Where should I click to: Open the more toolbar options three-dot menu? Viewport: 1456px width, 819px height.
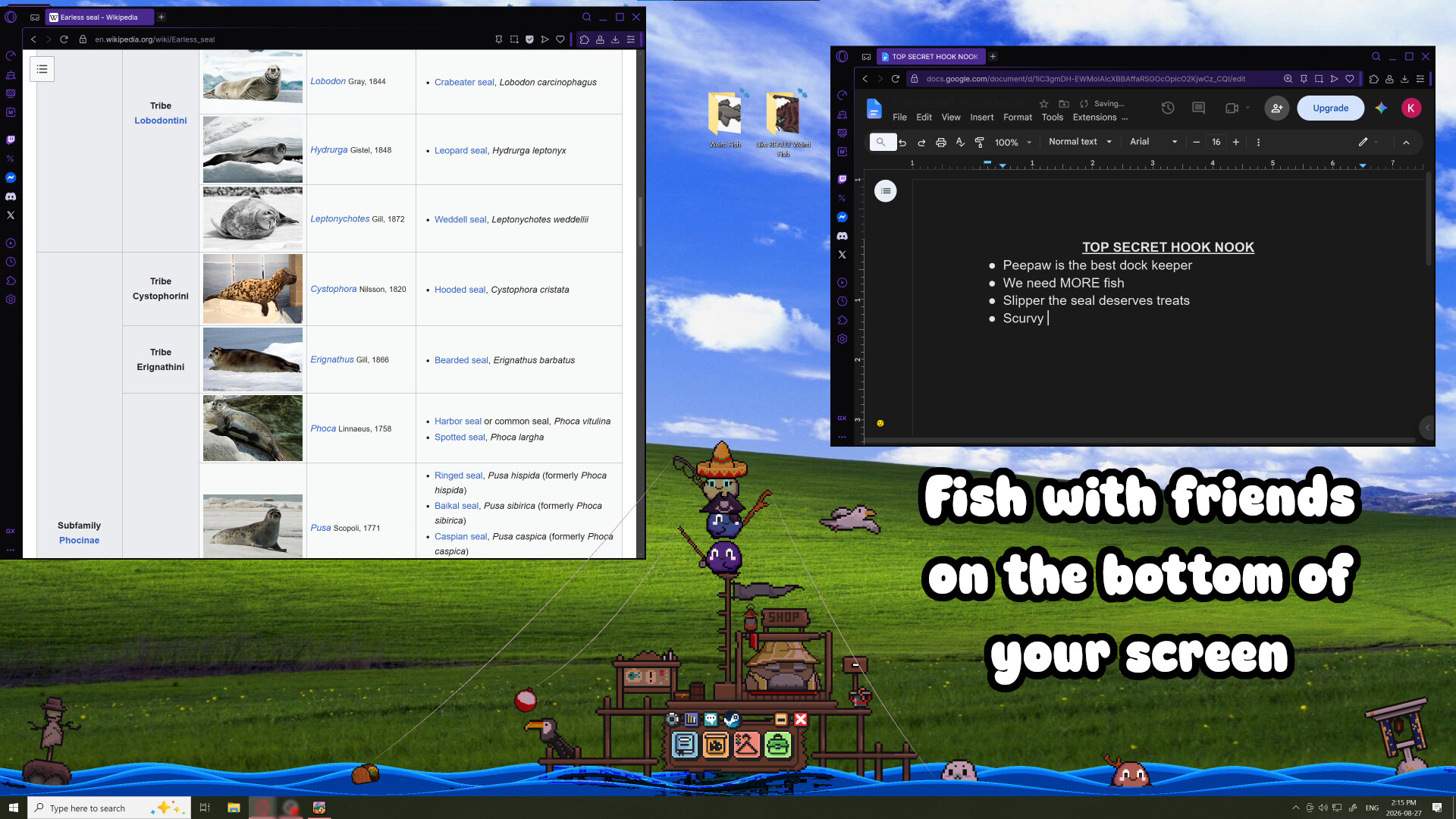coord(1258,143)
